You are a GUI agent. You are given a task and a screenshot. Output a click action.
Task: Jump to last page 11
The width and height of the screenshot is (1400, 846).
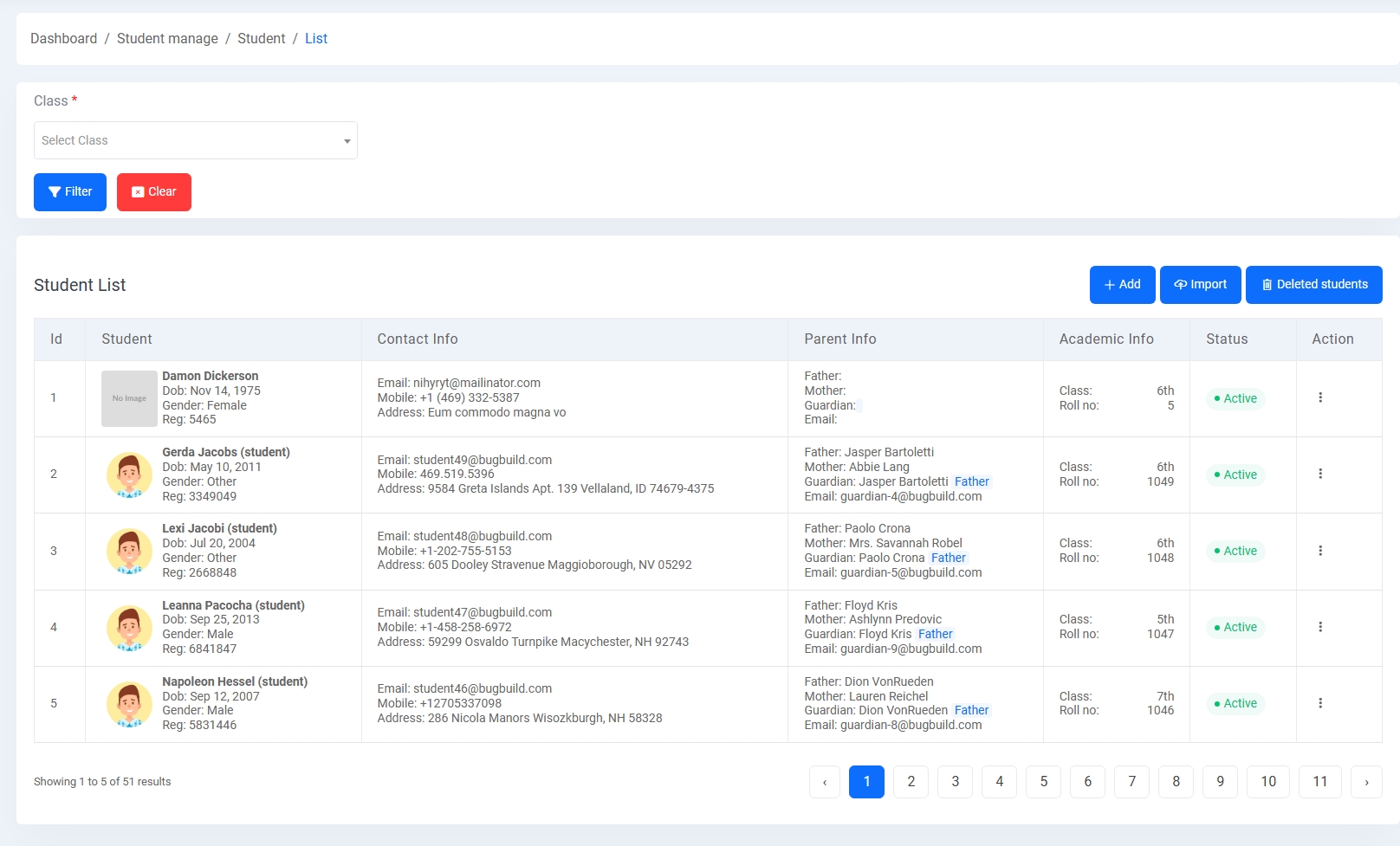click(x=1319, y=782)
